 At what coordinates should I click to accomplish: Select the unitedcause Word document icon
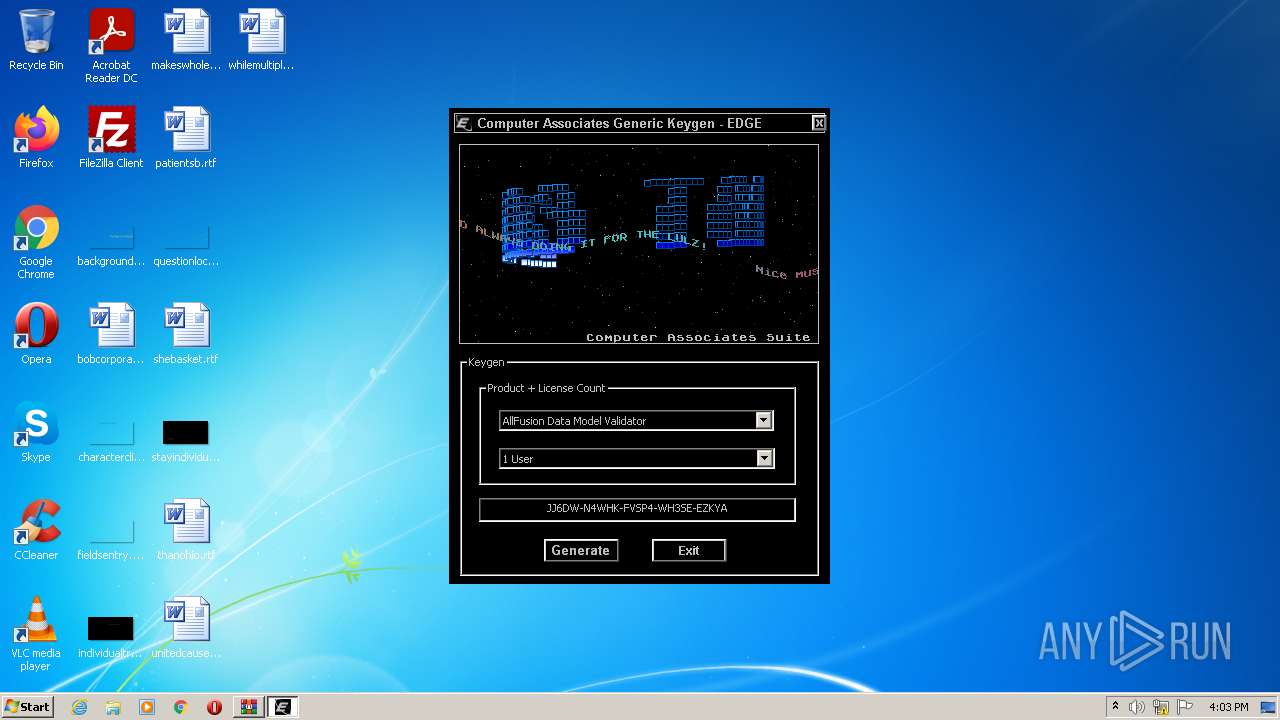186,628
